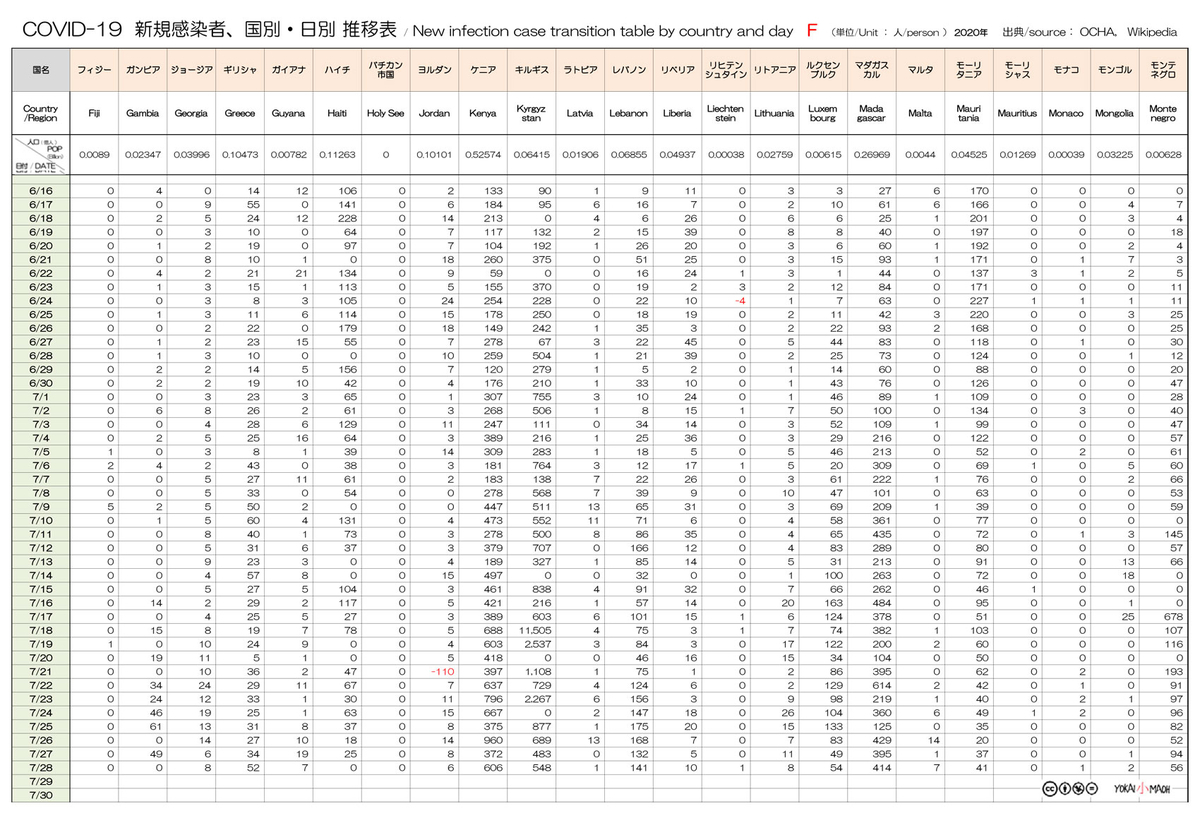
Task: Select the 'Jordan' column header
Action: pyautogui.click(x=434, y=113)
